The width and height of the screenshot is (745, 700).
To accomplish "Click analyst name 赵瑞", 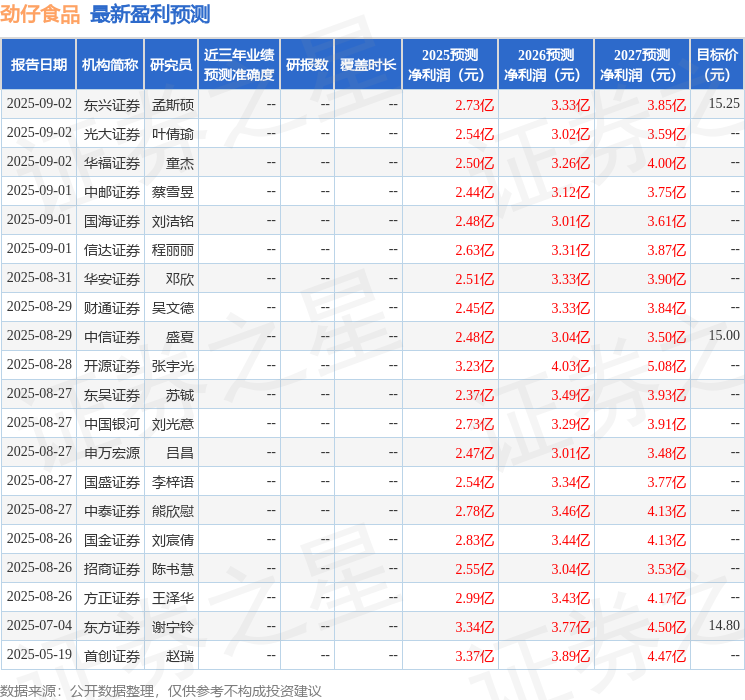I will [180, 656].
